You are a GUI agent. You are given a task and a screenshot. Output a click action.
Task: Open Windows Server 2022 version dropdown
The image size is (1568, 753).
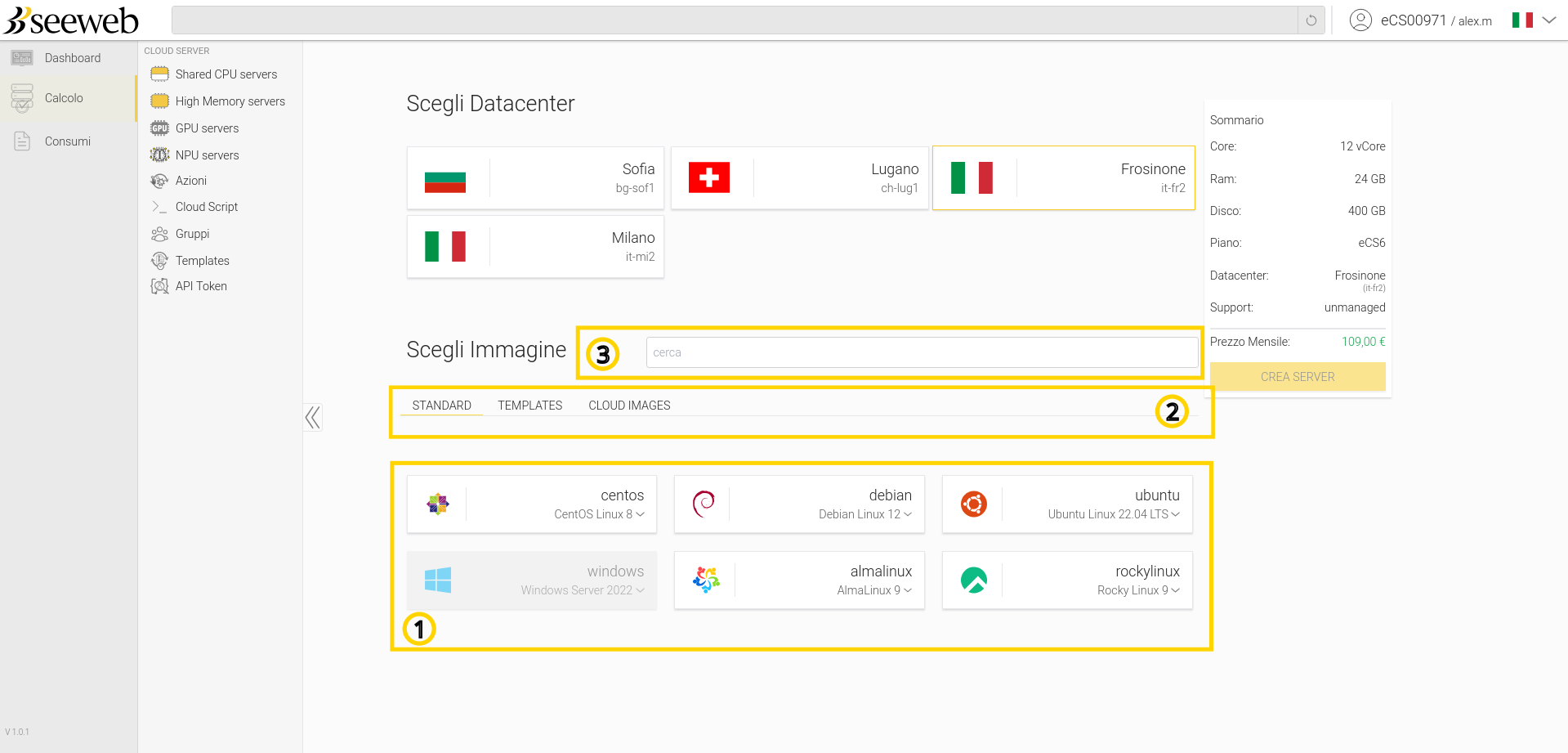point(583,590)
